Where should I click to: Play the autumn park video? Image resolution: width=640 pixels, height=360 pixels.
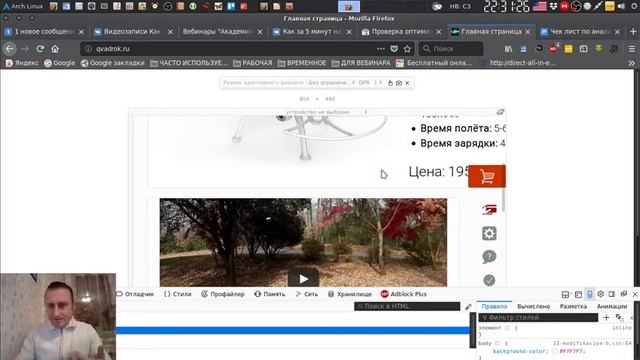[x=303, y=278]
